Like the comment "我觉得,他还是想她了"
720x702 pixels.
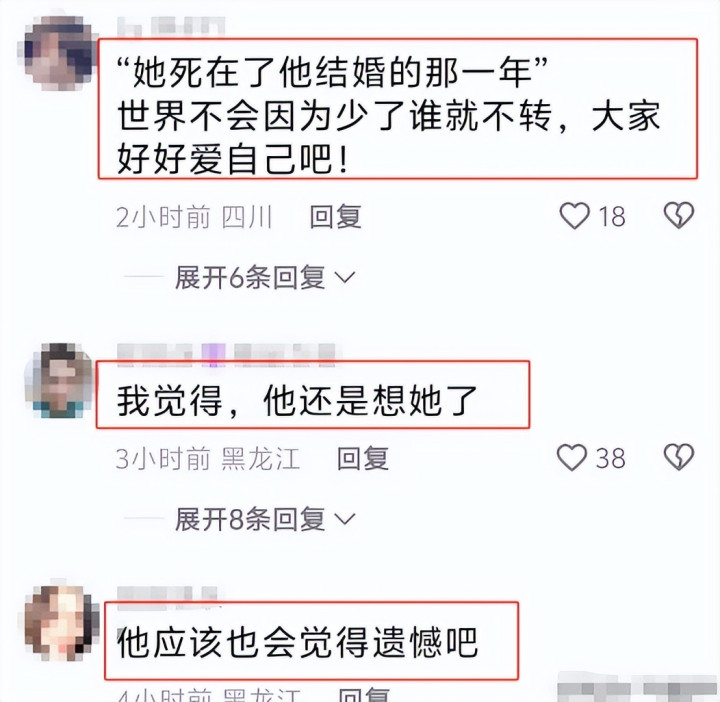click(572, 457)
